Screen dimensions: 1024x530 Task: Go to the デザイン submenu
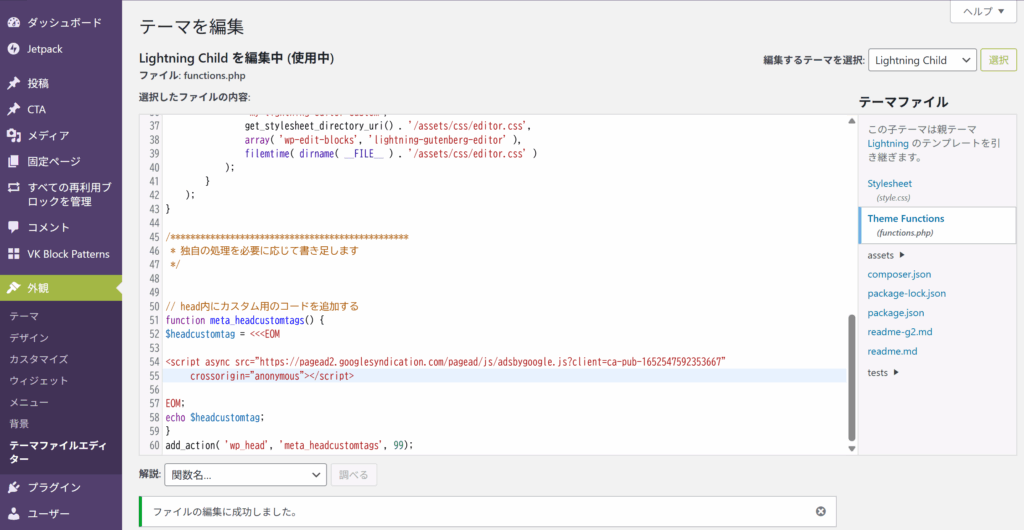[29, 337]
